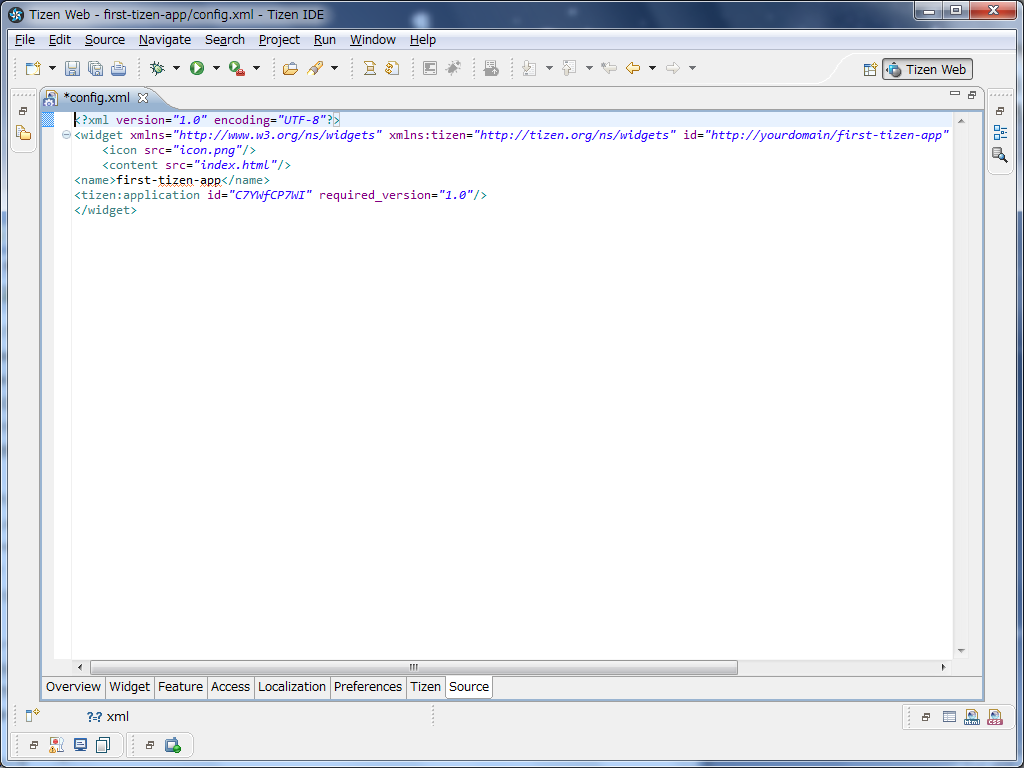The width and height of the screenshot is (1024, 768).
Task: Click the Run External Tools icon
Action: point(237,68)
